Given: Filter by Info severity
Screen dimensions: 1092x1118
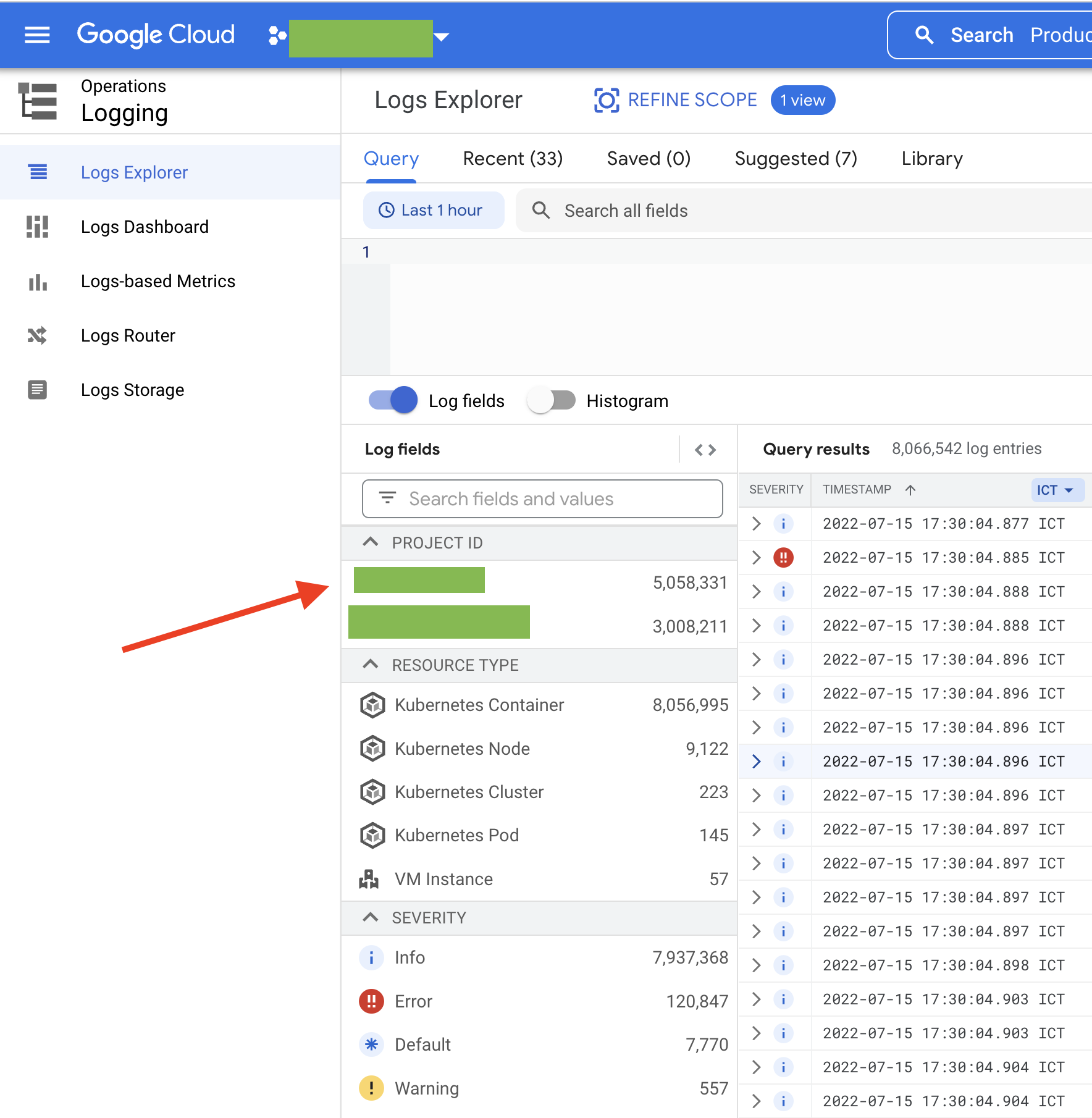Looking at the screenshot, I should (539, 957).
